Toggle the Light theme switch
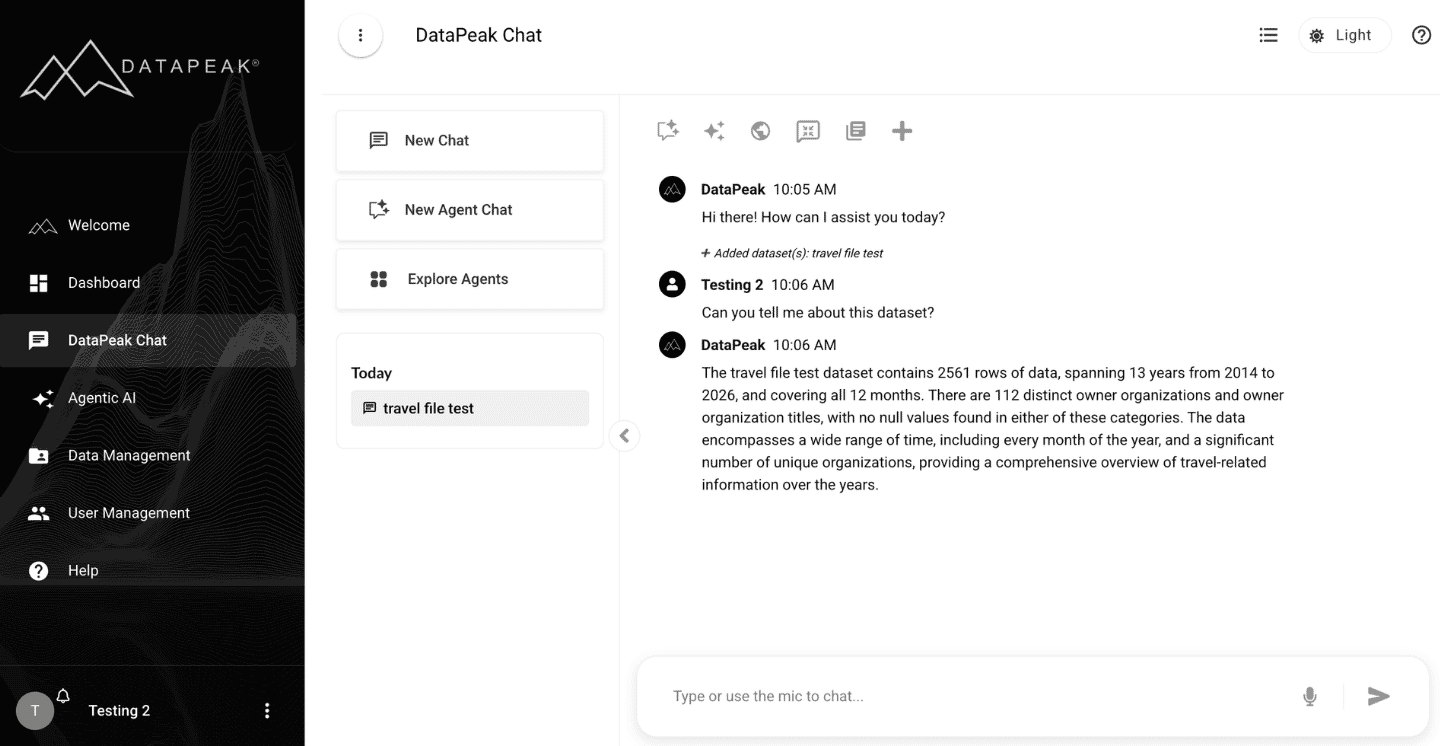1440x746 pixels. 1344,35
